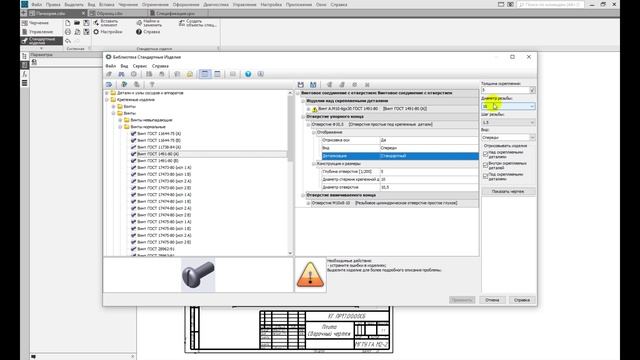This screenshot has height=360, width=640.
Task: Click the greyed Применить button
Action: pyautogui.click(x=462, y=300)
